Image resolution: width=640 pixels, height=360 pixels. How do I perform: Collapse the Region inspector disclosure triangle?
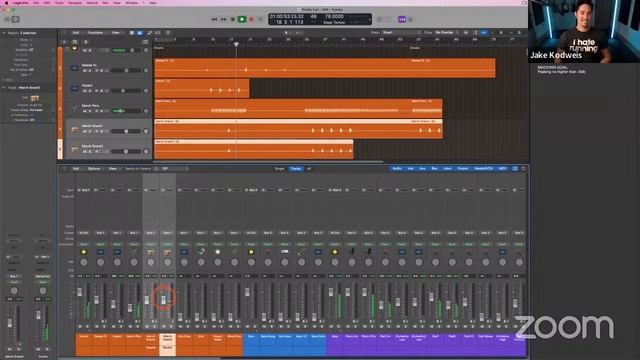click(x=4, y=33)
